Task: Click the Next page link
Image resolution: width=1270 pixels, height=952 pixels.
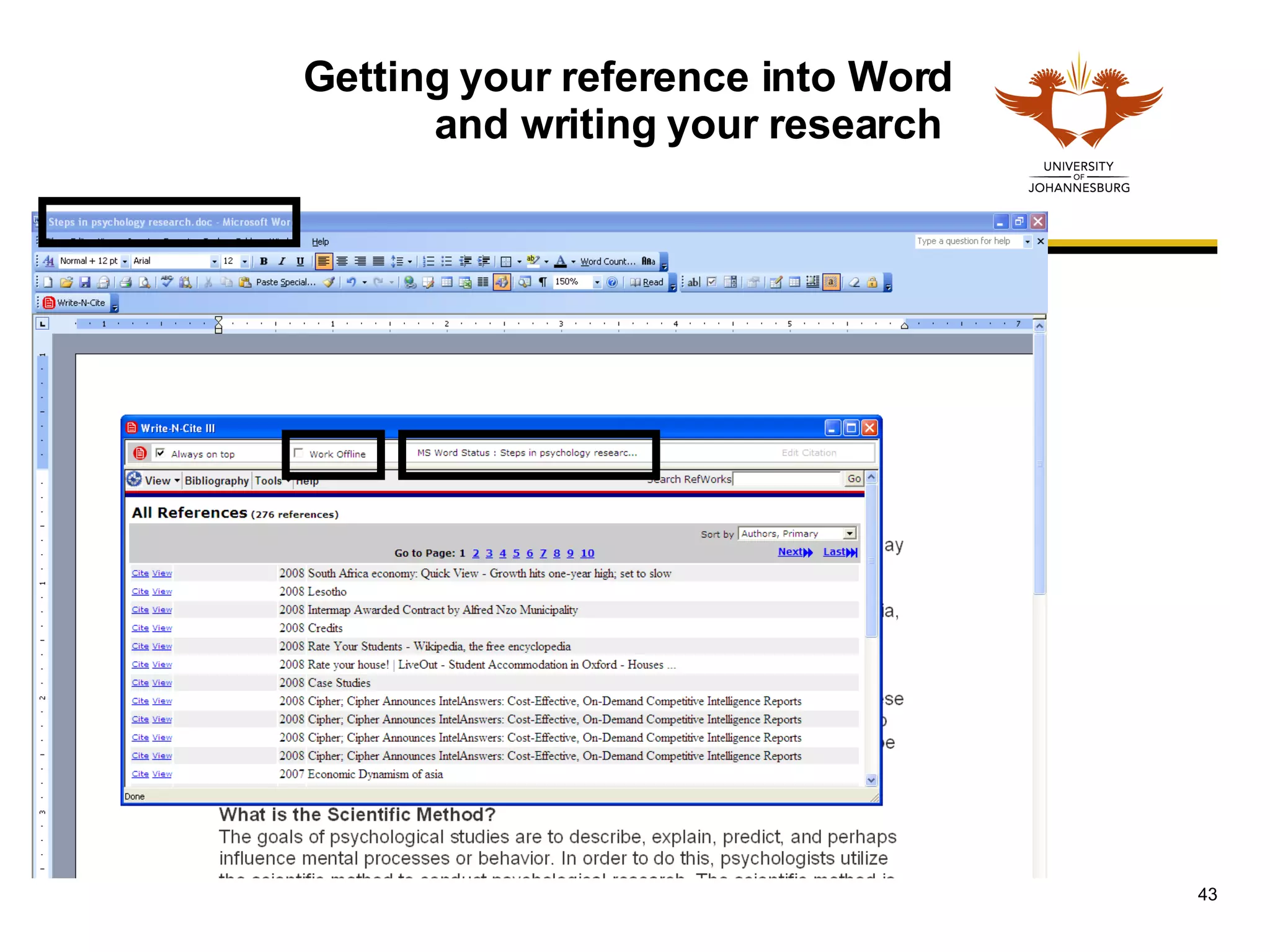Action: 795,552
